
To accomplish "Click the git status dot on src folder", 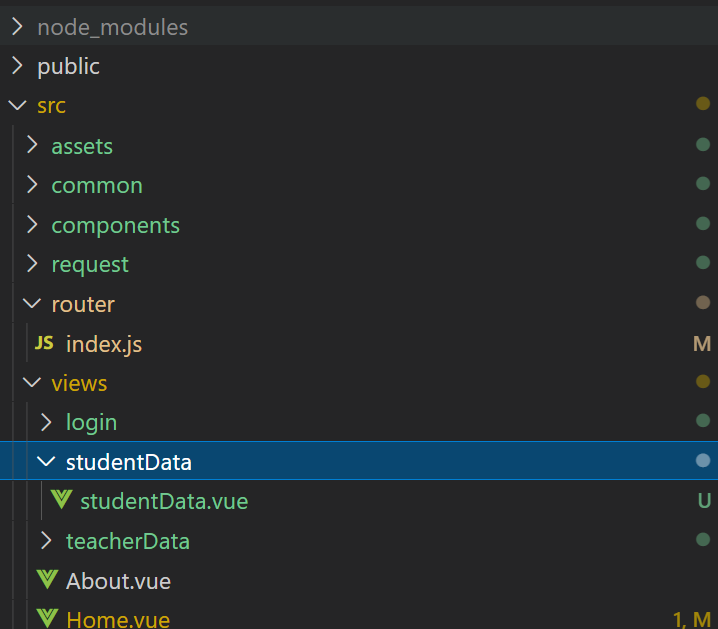I will coord(703,103).
